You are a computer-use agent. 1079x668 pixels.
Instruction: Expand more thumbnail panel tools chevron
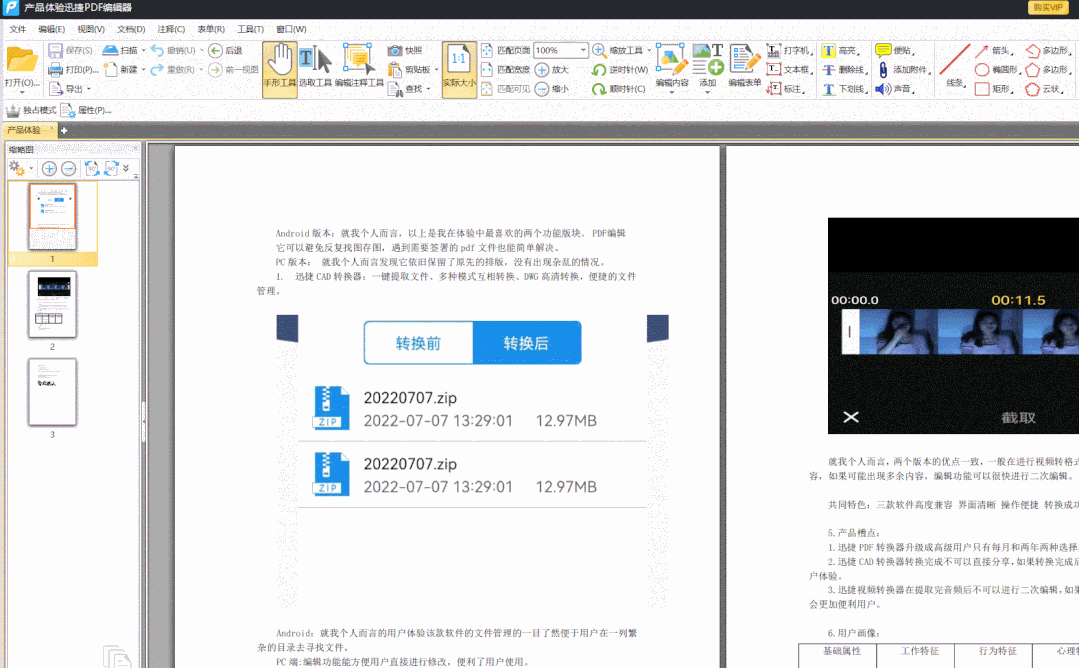[x=126, y=169]
